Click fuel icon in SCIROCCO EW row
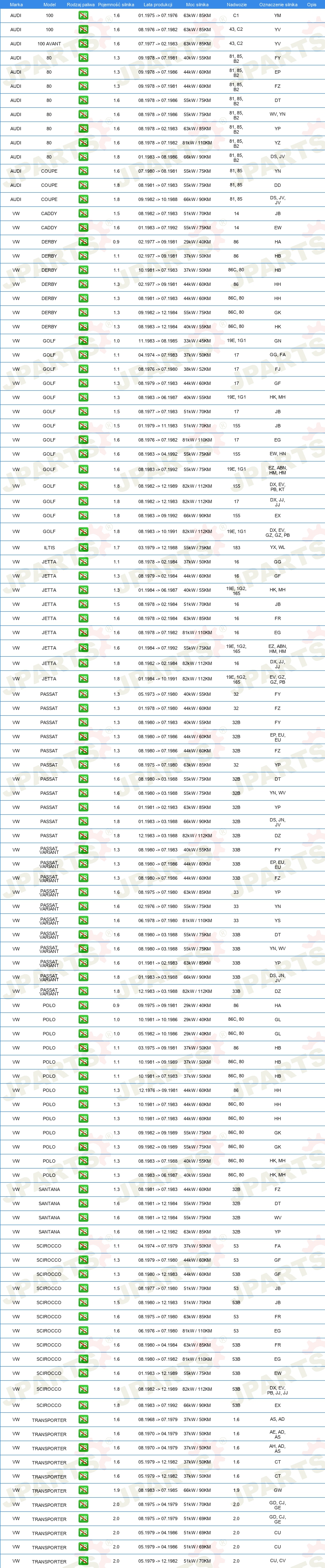This screenshot has height=1568, width=325. coord(83,1373)
